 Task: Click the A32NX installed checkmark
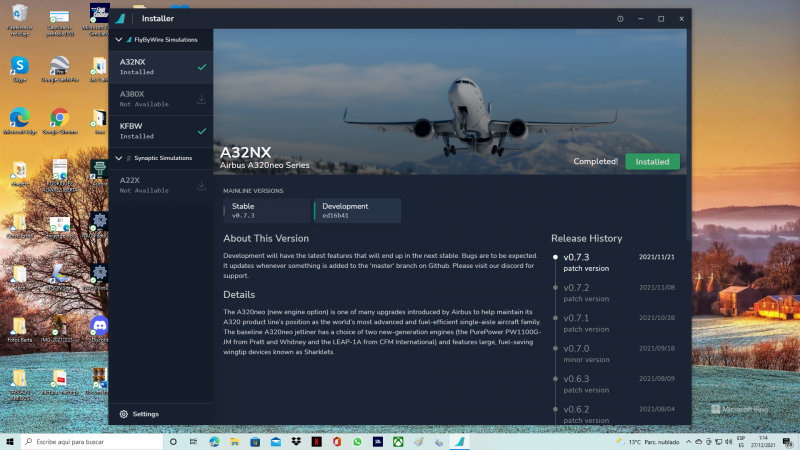click(202, 67)
